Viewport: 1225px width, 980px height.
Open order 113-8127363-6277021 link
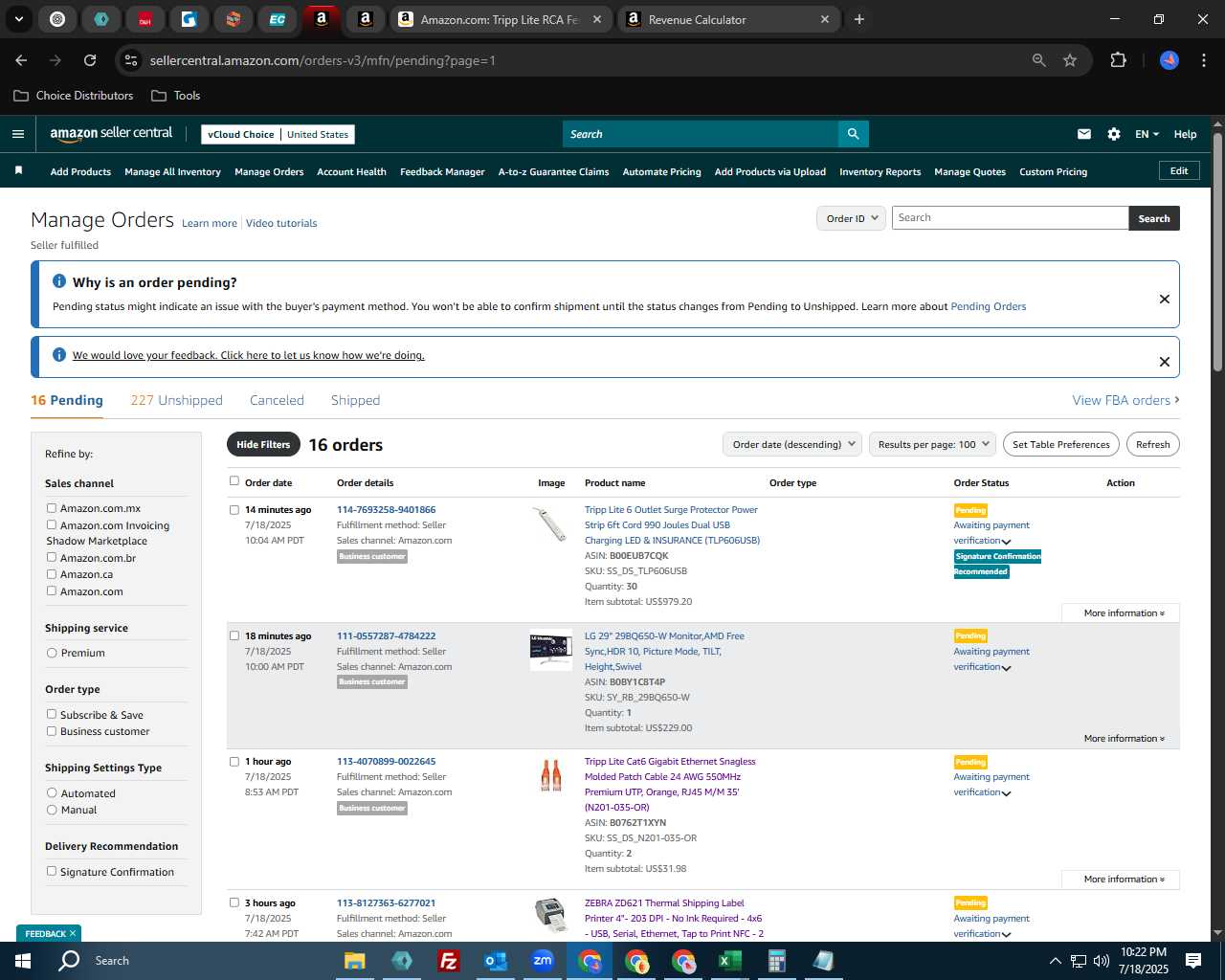(x=386, y=902)
